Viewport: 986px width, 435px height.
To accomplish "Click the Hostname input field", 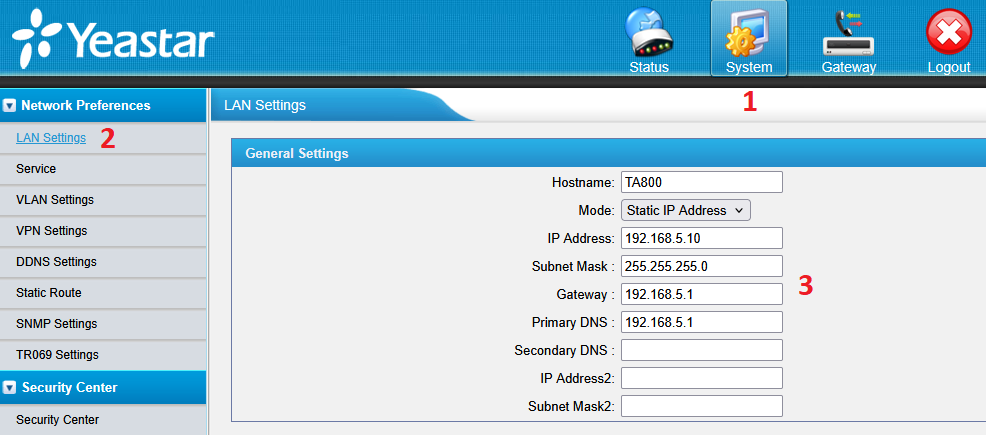I will click(701, 182).
